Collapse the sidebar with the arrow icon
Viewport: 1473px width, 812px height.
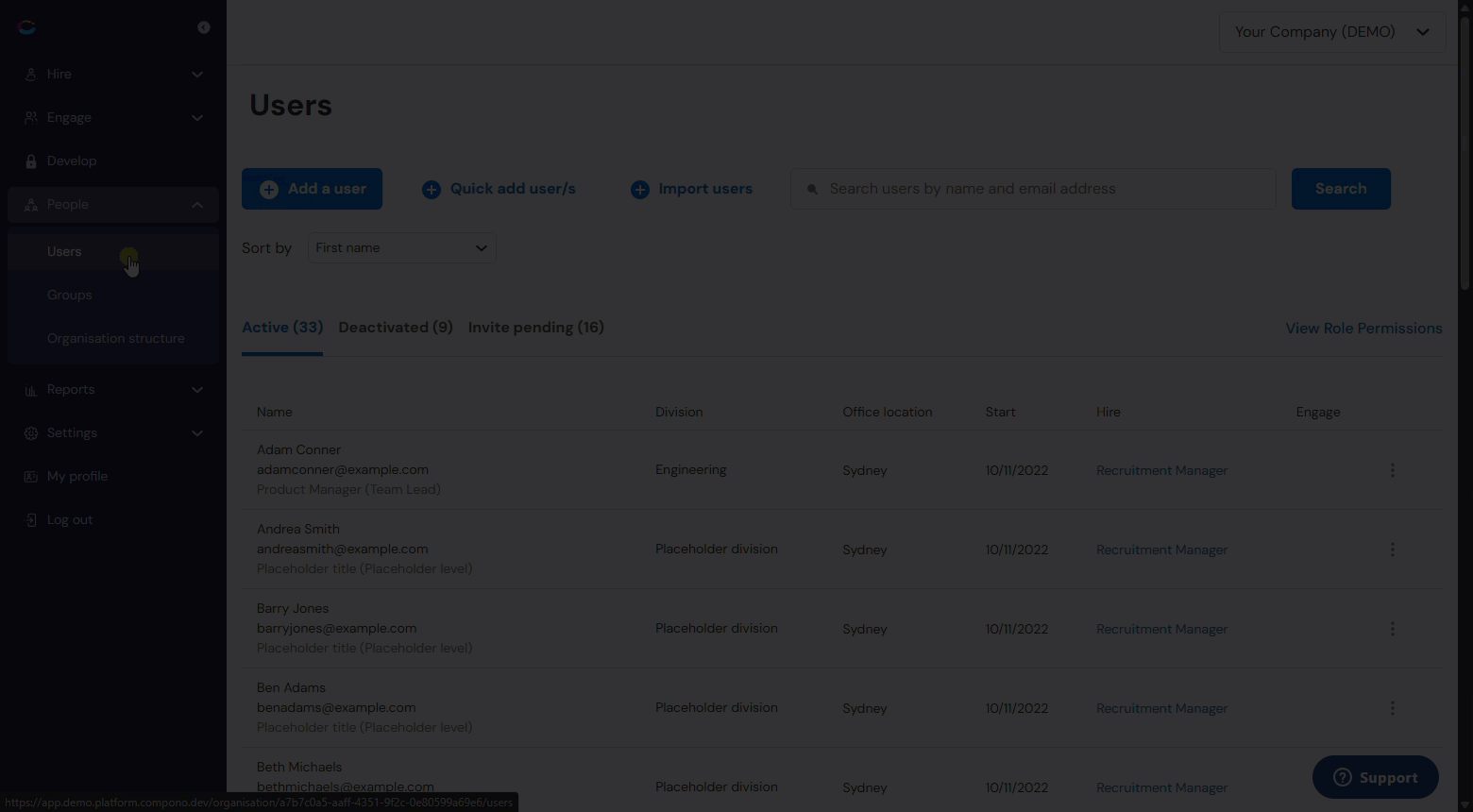coord(203,27)
